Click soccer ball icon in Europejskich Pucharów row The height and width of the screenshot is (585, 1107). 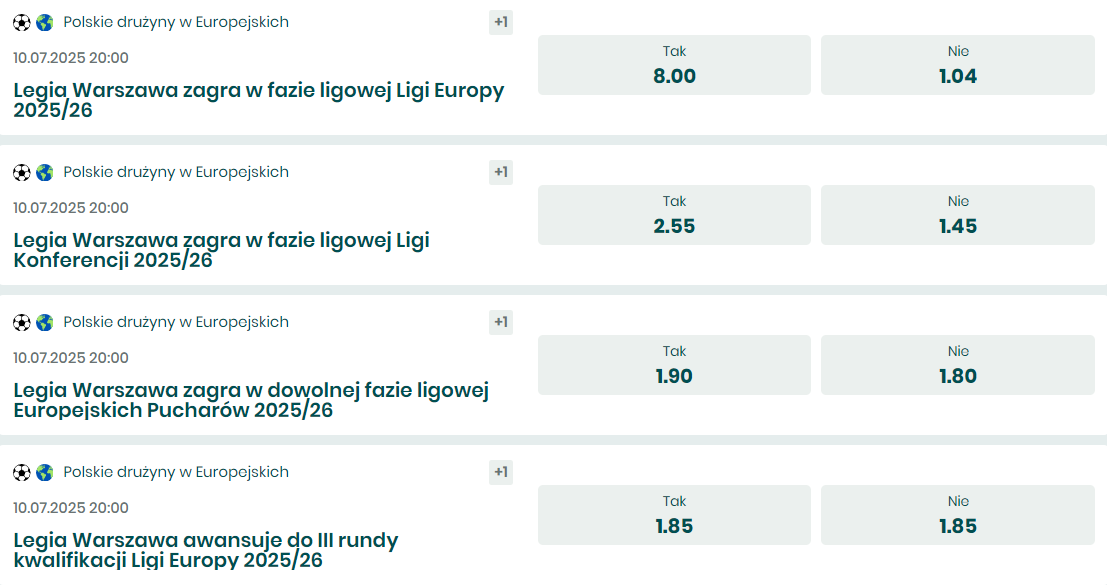click(22, 322)
